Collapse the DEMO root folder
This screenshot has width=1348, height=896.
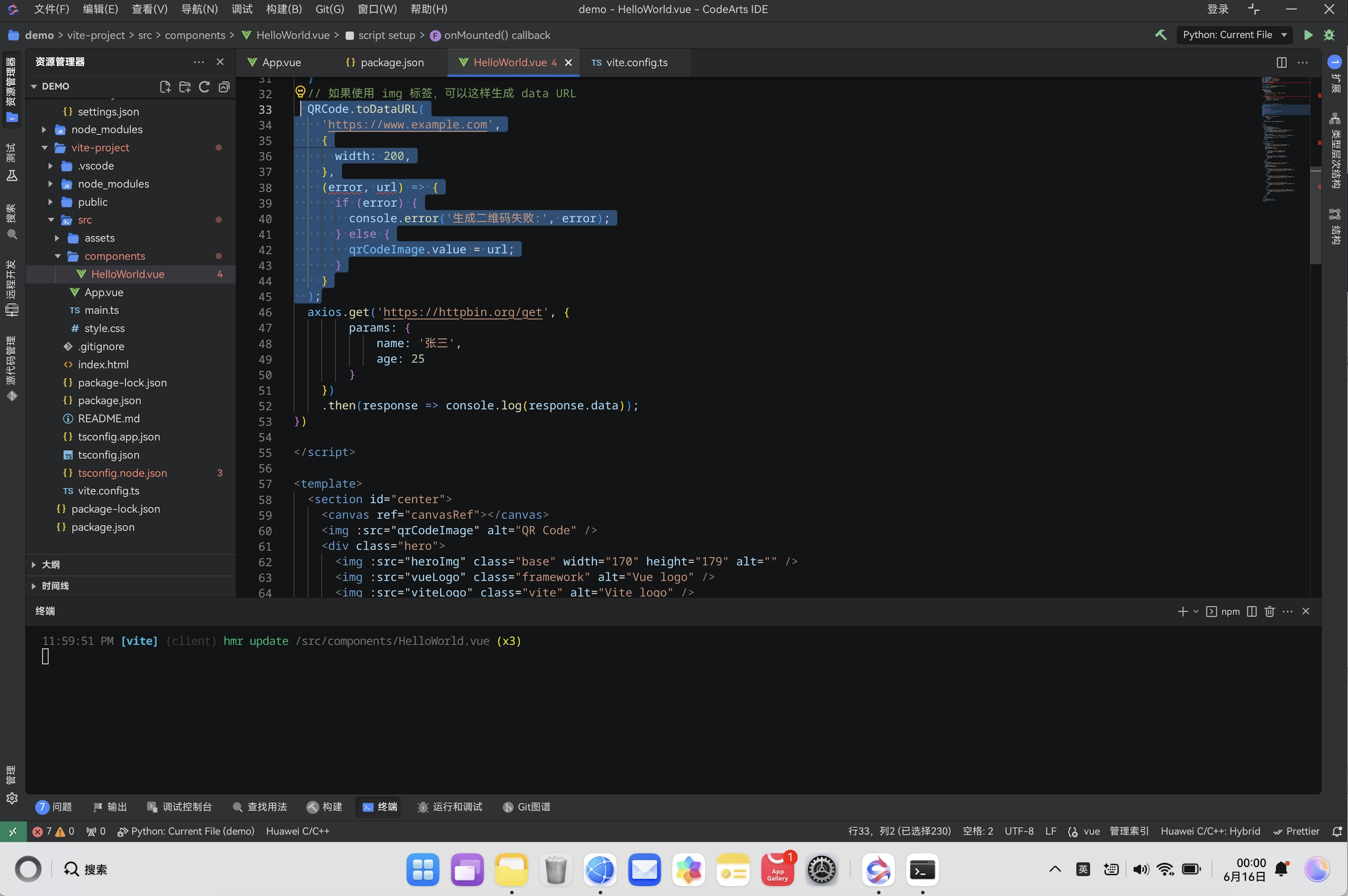click(x=34, y=86)
